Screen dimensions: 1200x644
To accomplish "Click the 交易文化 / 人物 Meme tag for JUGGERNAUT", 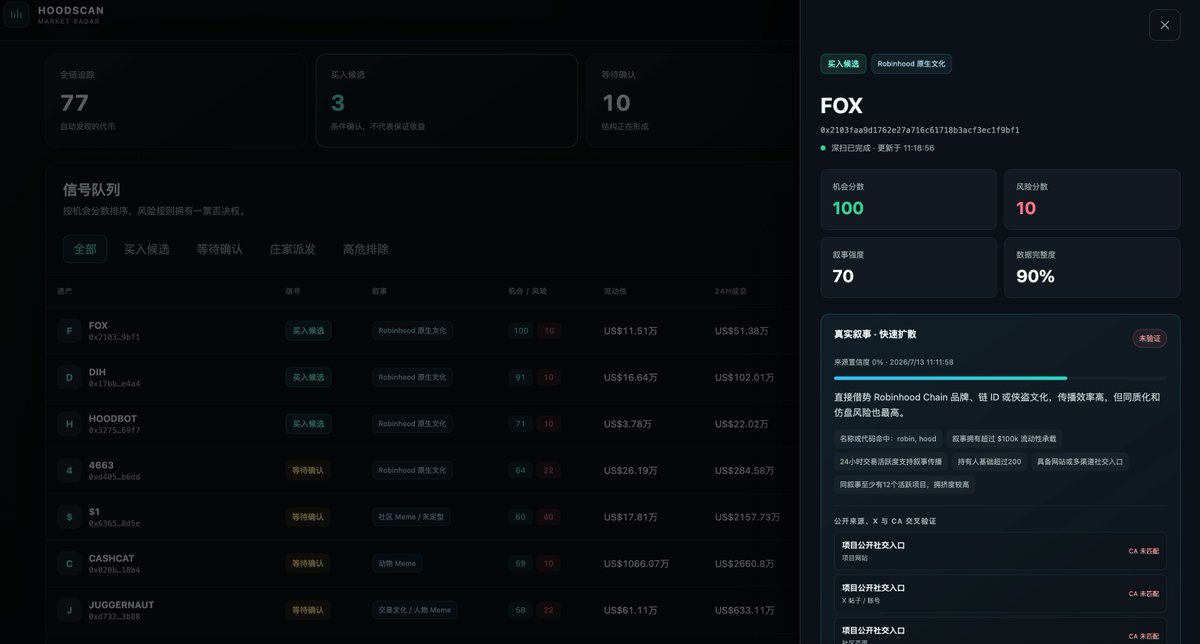I will (x=414, y=610).
